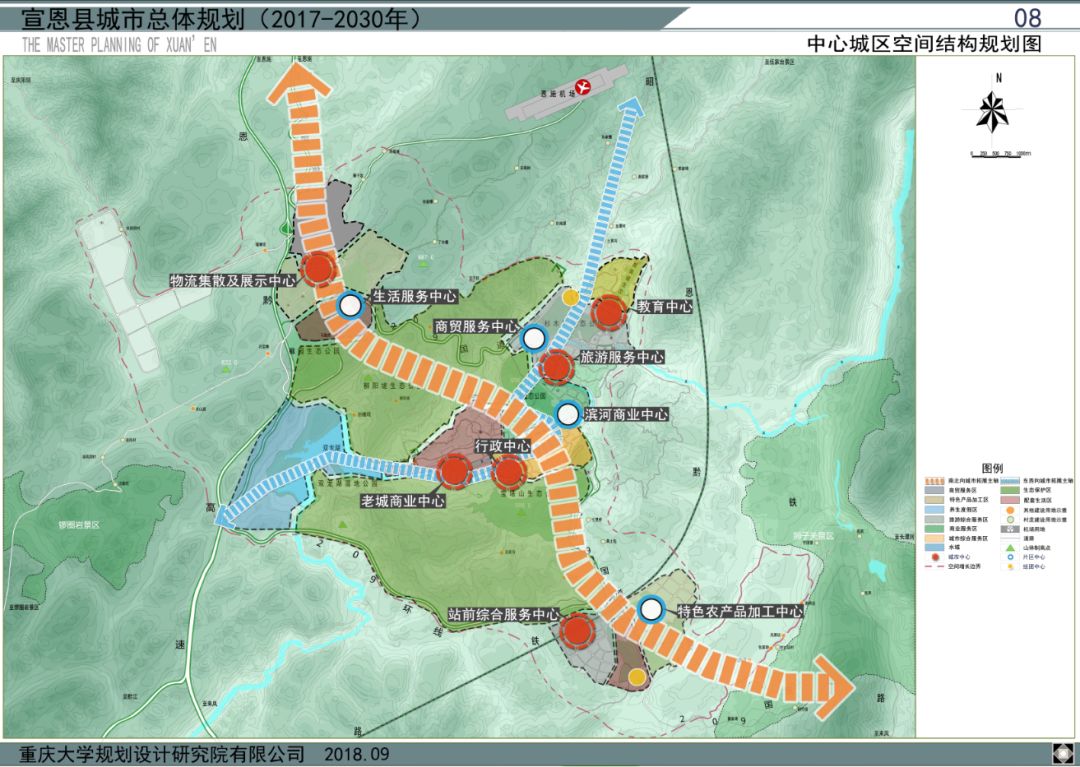Click the white circle marker for 特色农产品加工中心
Screen dimensions: 1080x767
(651, 609)
